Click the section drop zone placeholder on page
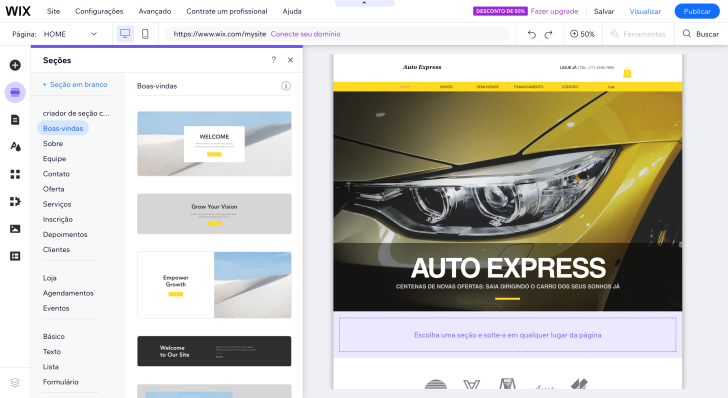Viewport: 728px width, 398px height. [x=507, y=335]
